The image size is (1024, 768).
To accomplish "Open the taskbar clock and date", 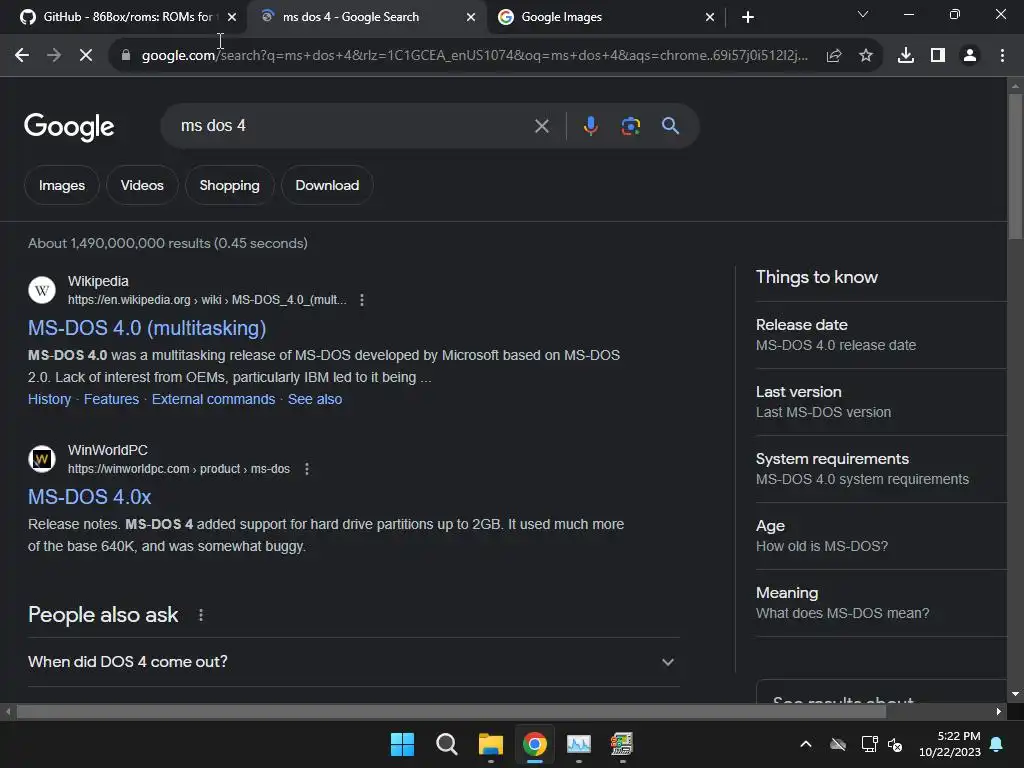I will [x=950, y=744].
